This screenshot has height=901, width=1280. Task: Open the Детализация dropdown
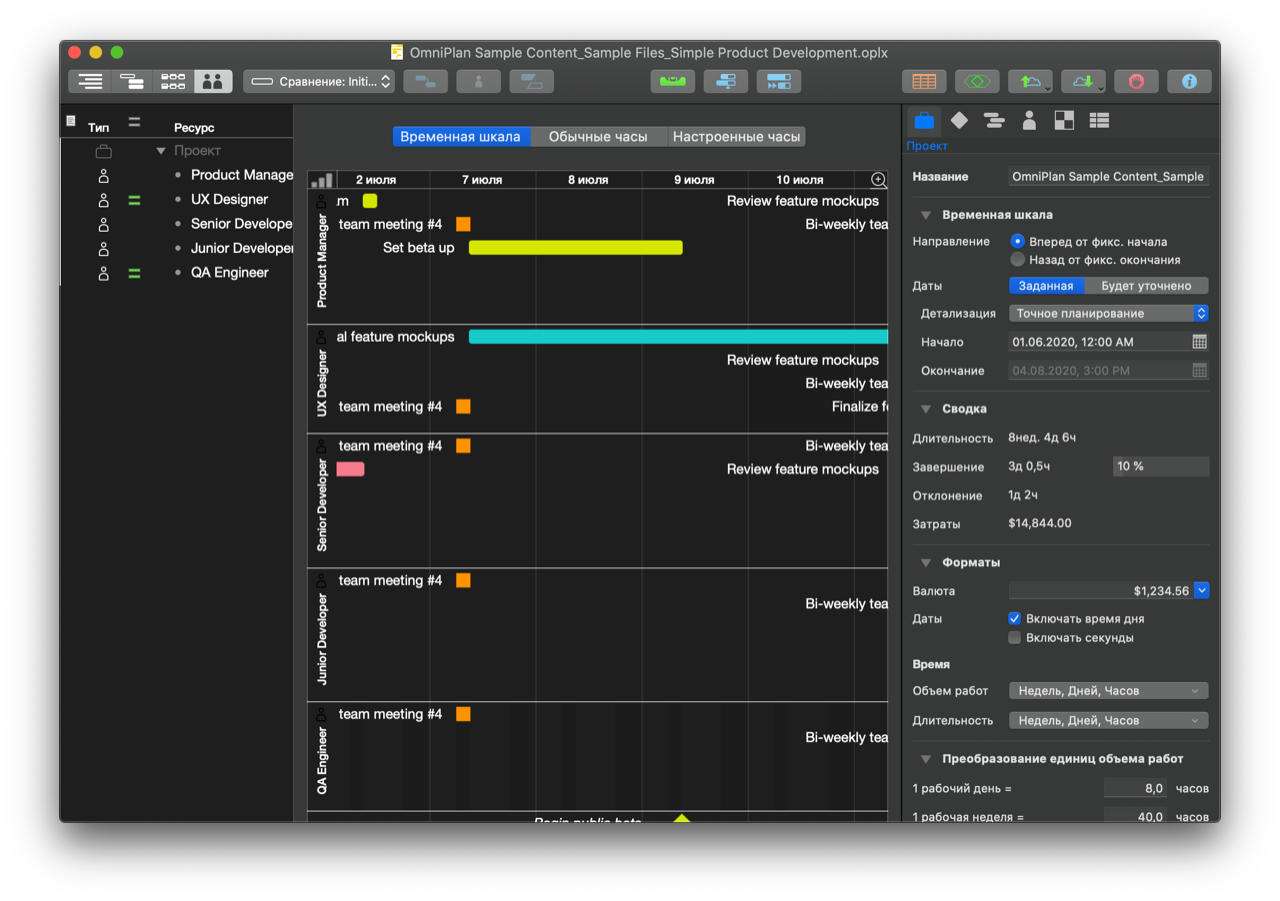coord(1108,313)
